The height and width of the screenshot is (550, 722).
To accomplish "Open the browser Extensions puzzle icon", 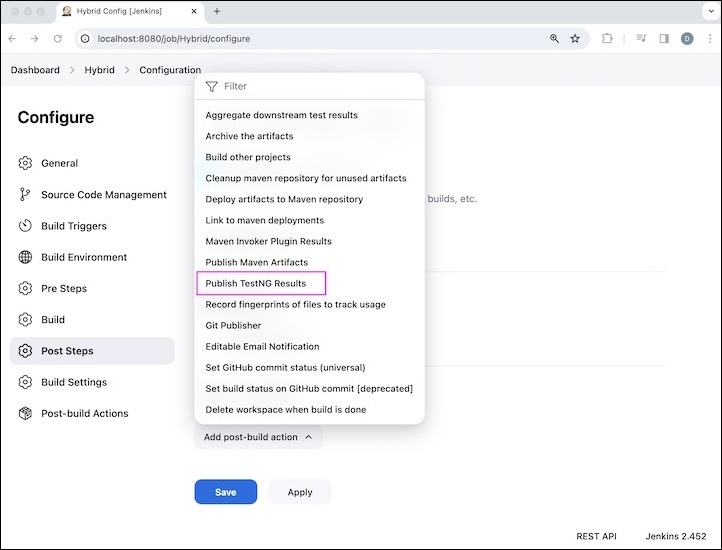I will click(x=607, y=39).
